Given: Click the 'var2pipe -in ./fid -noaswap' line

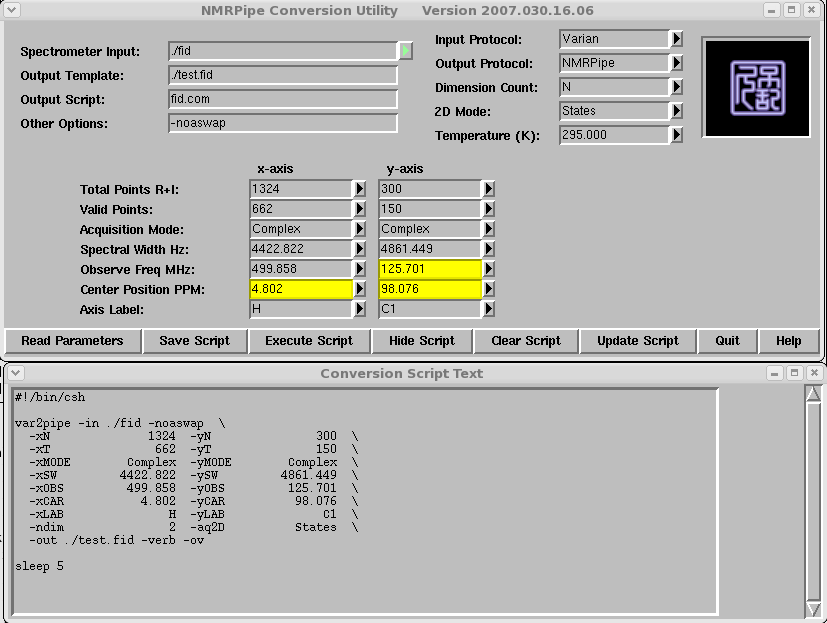Looking at the screenshot, I should pos(109,423).
